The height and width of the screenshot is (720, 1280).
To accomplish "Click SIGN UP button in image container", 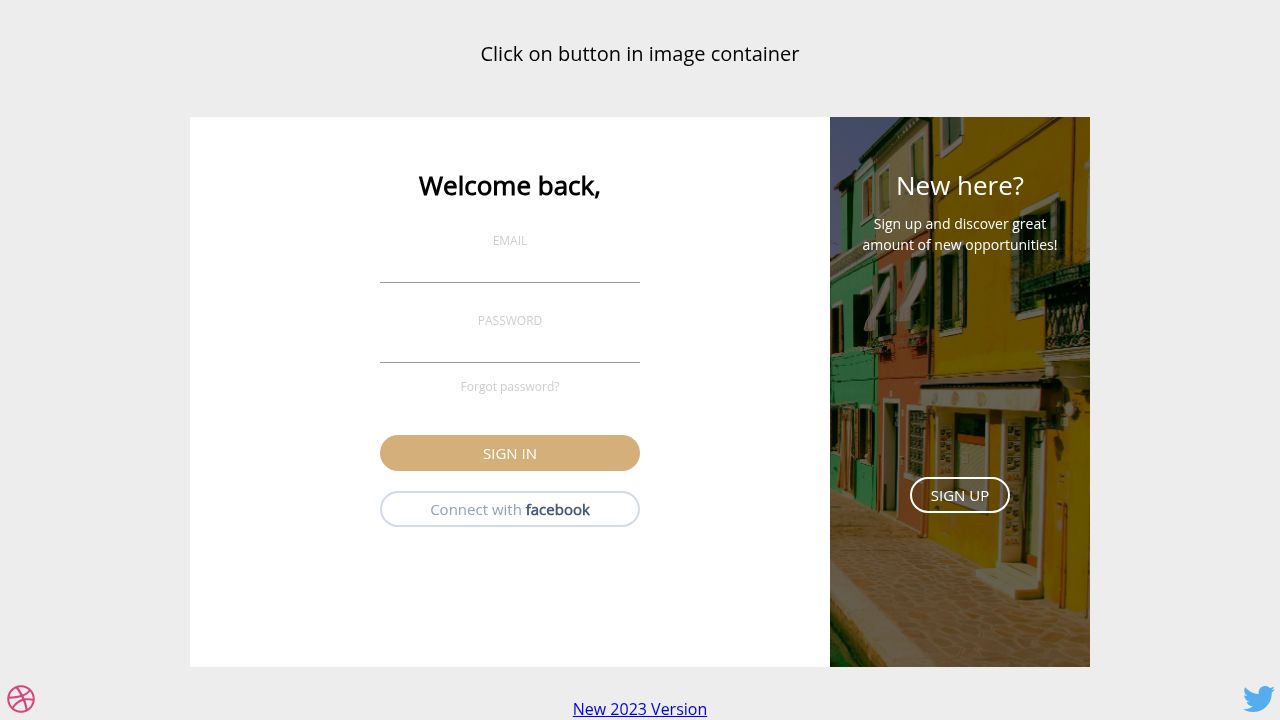I will 960,495.
